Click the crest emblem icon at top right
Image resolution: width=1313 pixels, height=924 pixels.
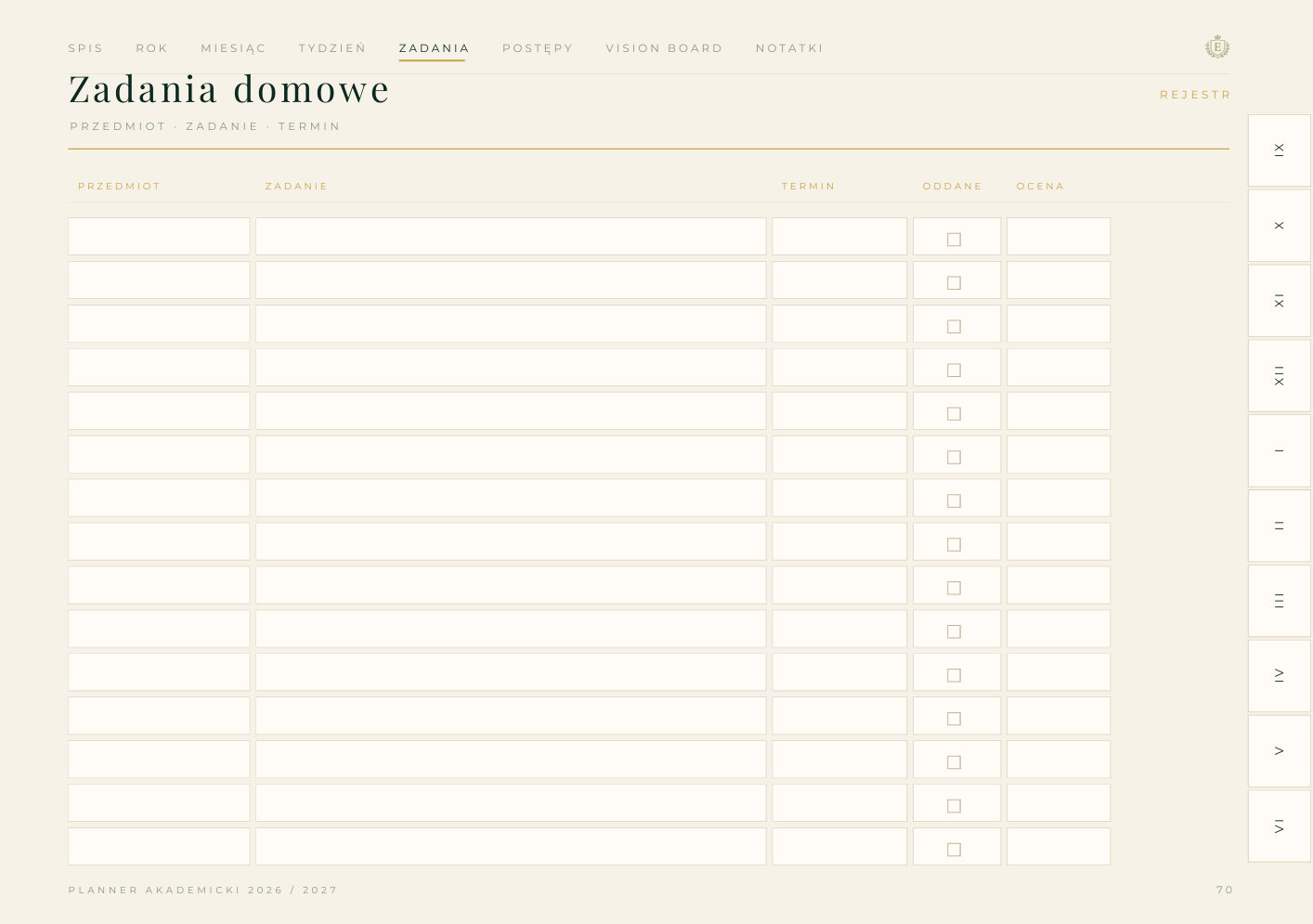[1216, 46]
